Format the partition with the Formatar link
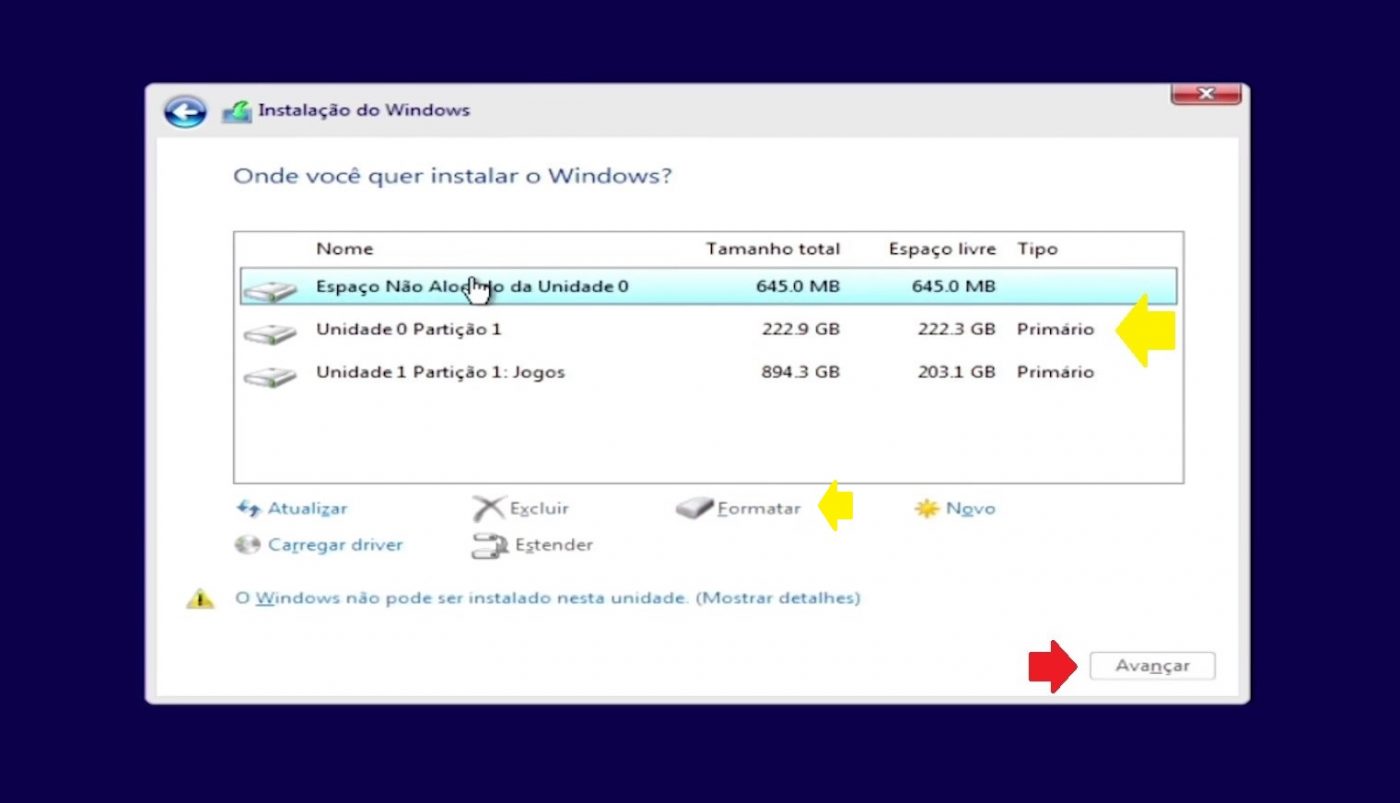The image size is (1400, 803). 759,509
